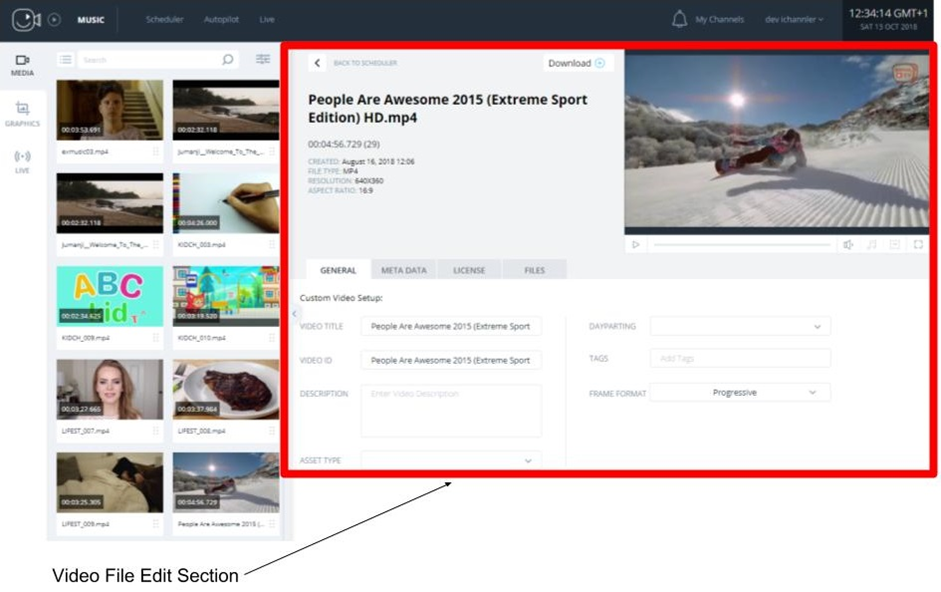Open the Frame Format dropdown showing Progressive
Viewport: 941px width, 592px height.
pos(740,393)
